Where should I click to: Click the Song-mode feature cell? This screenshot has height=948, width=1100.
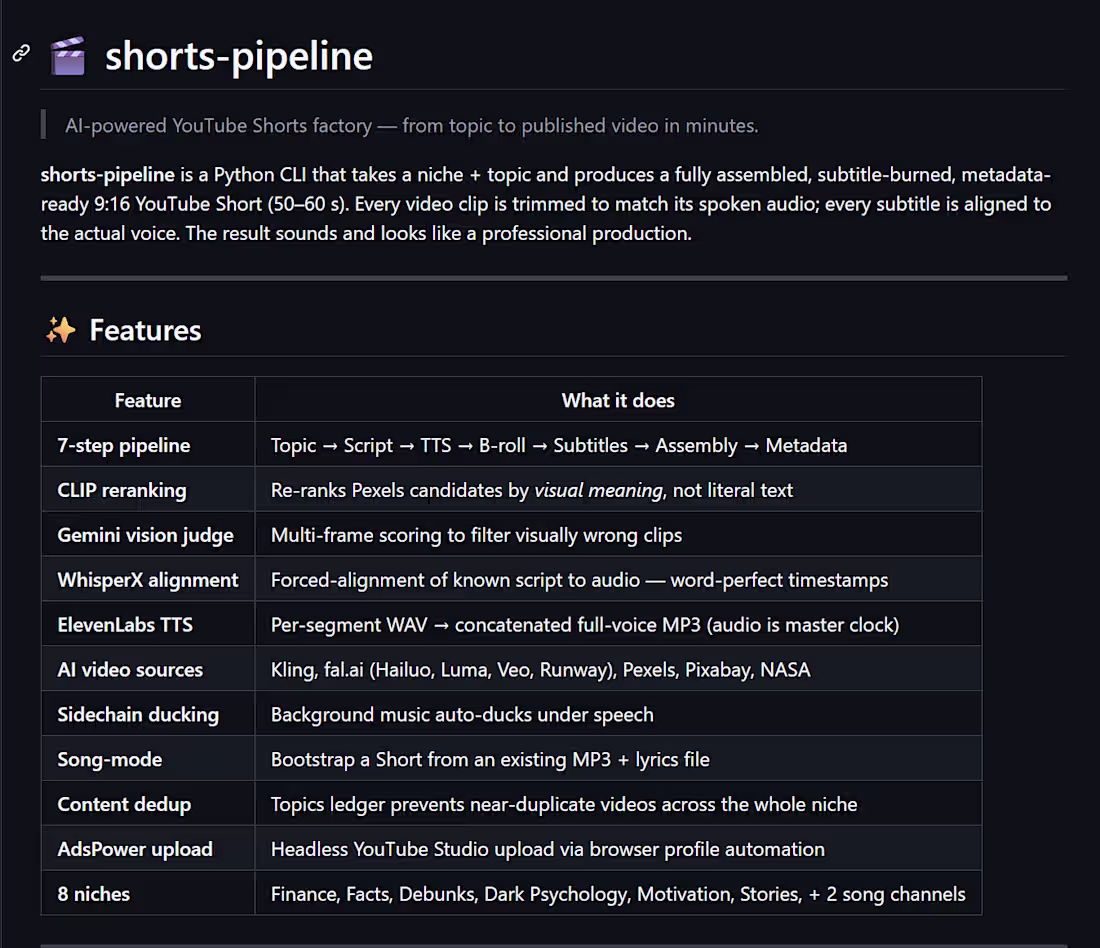[148, 759]
